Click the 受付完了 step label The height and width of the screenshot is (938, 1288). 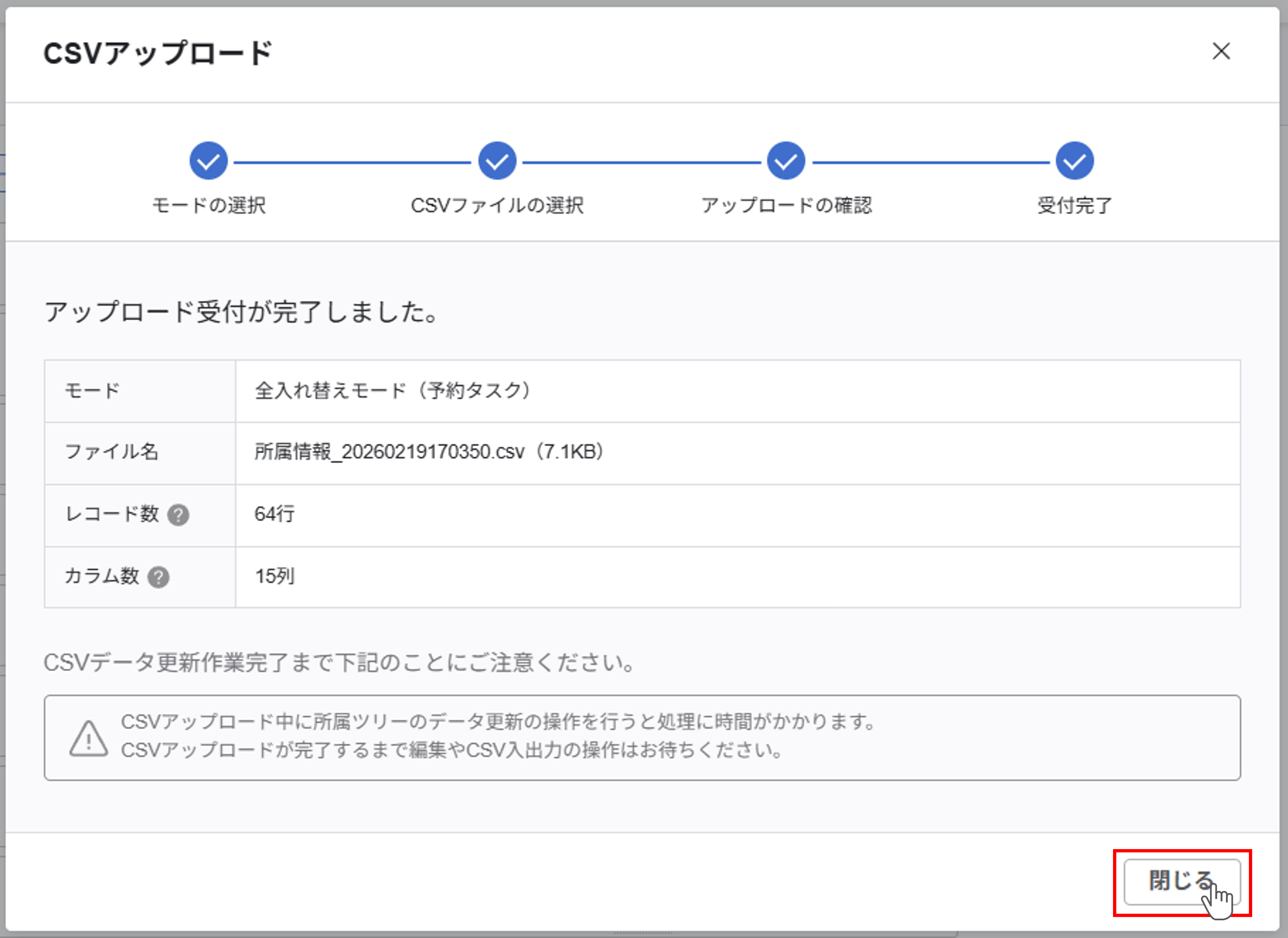pyautogui.click(x=1074, y=205)
